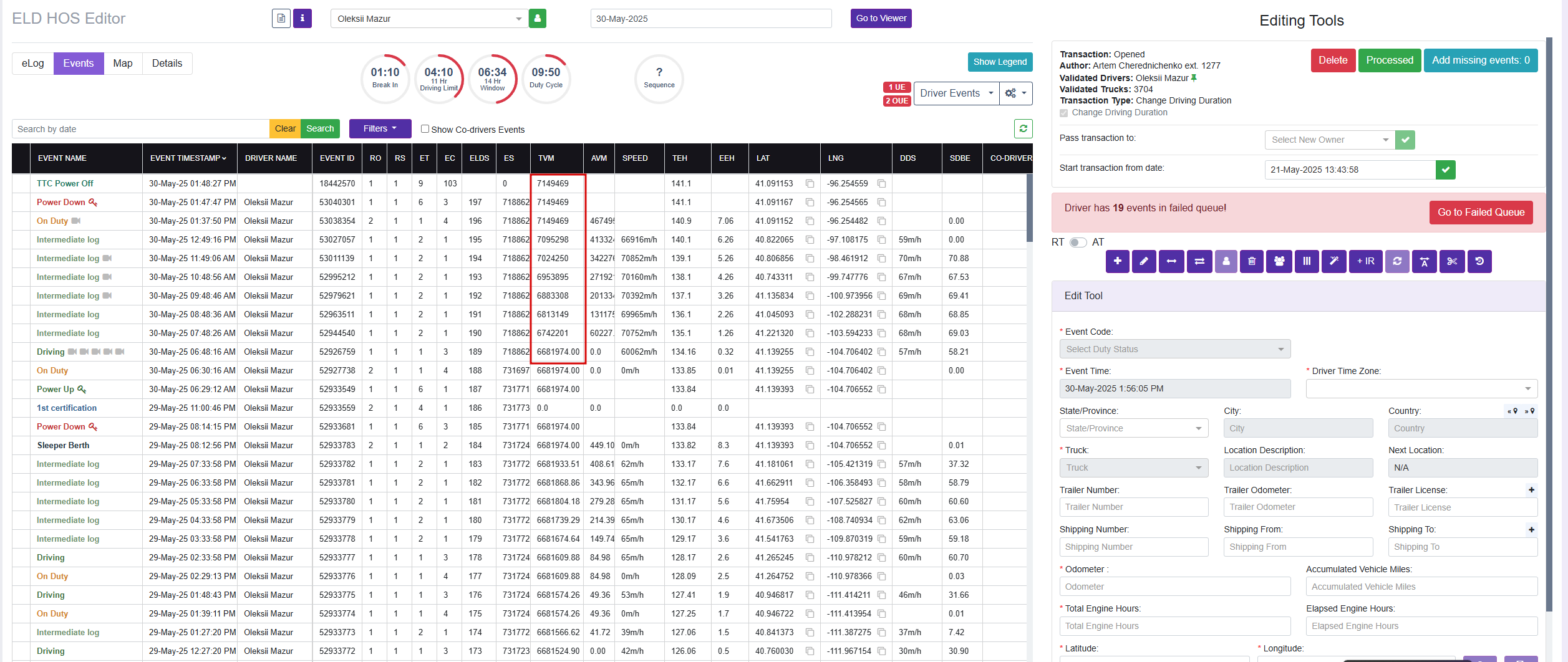Screen dimensions: 1568x662
Task: Click the Sequence question mark circle
Action: click(659, 79)
